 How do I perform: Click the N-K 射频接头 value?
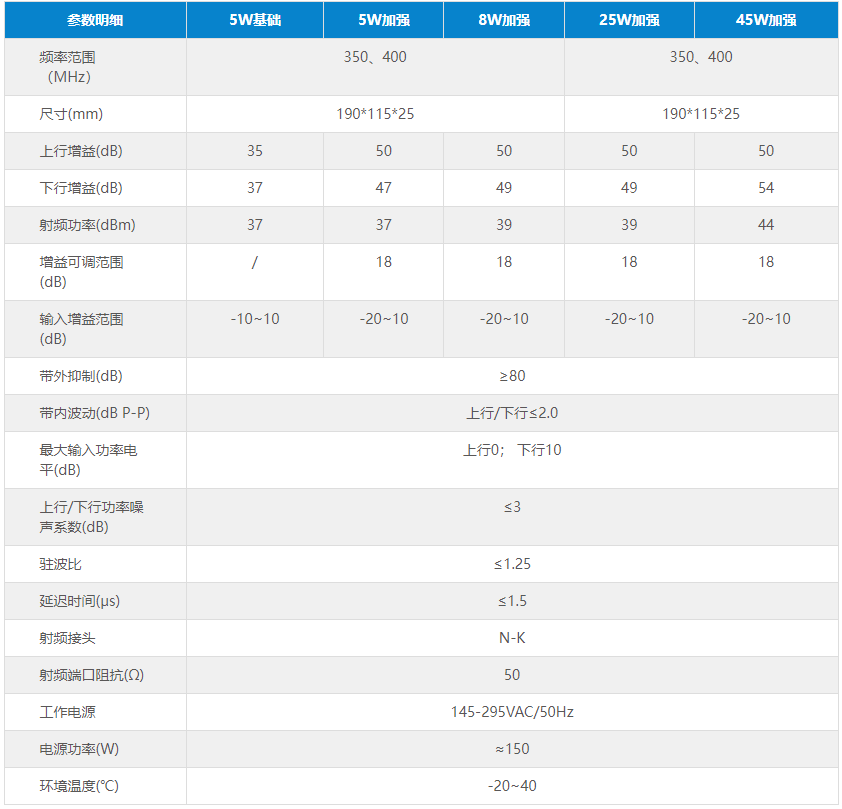pyautogui.click(x=513, y=637)
